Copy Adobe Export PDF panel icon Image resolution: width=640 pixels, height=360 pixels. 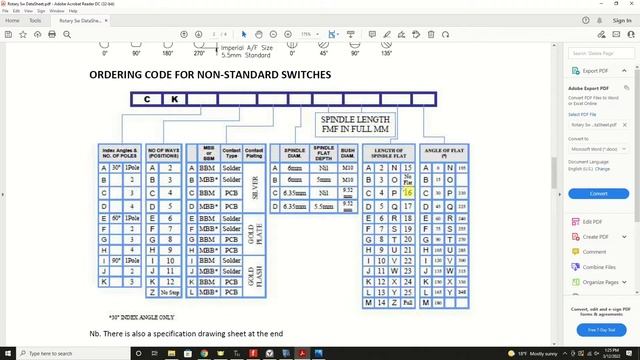click(627, 88)
